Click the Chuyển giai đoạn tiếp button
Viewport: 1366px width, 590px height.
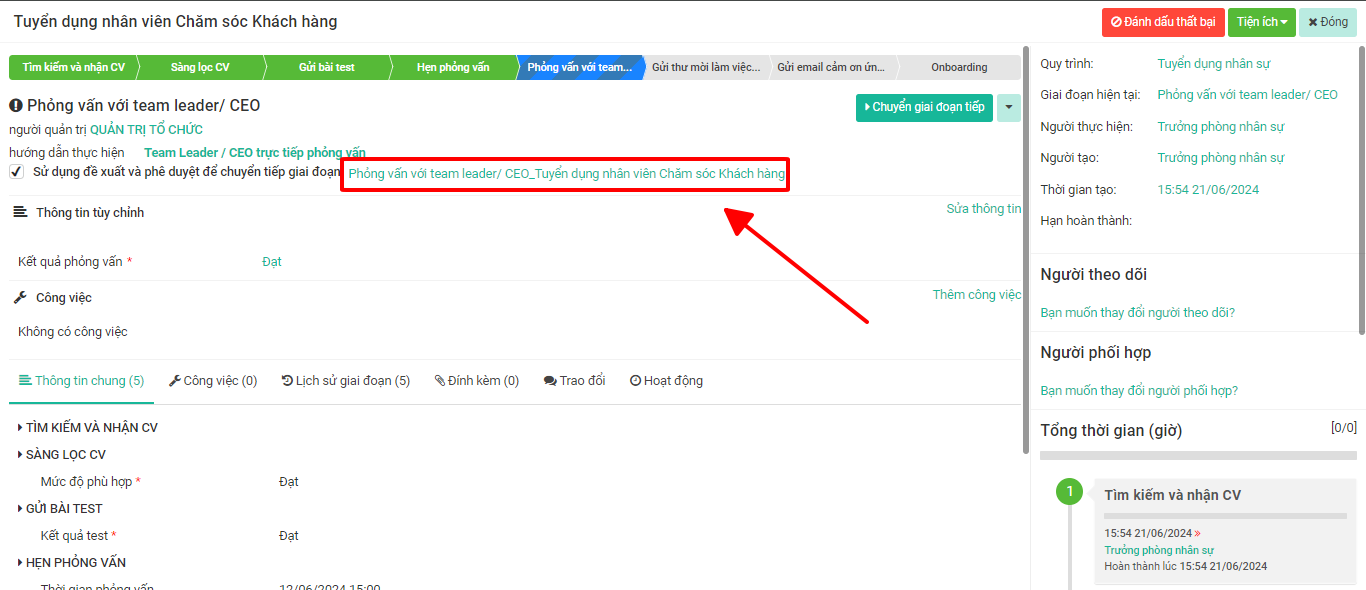click(924, 107)
